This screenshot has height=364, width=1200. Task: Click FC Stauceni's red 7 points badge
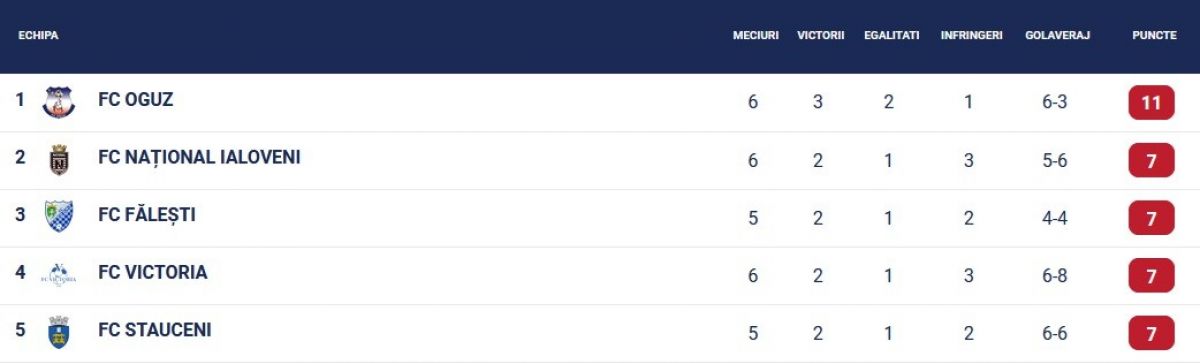[x=1151, y=333]
